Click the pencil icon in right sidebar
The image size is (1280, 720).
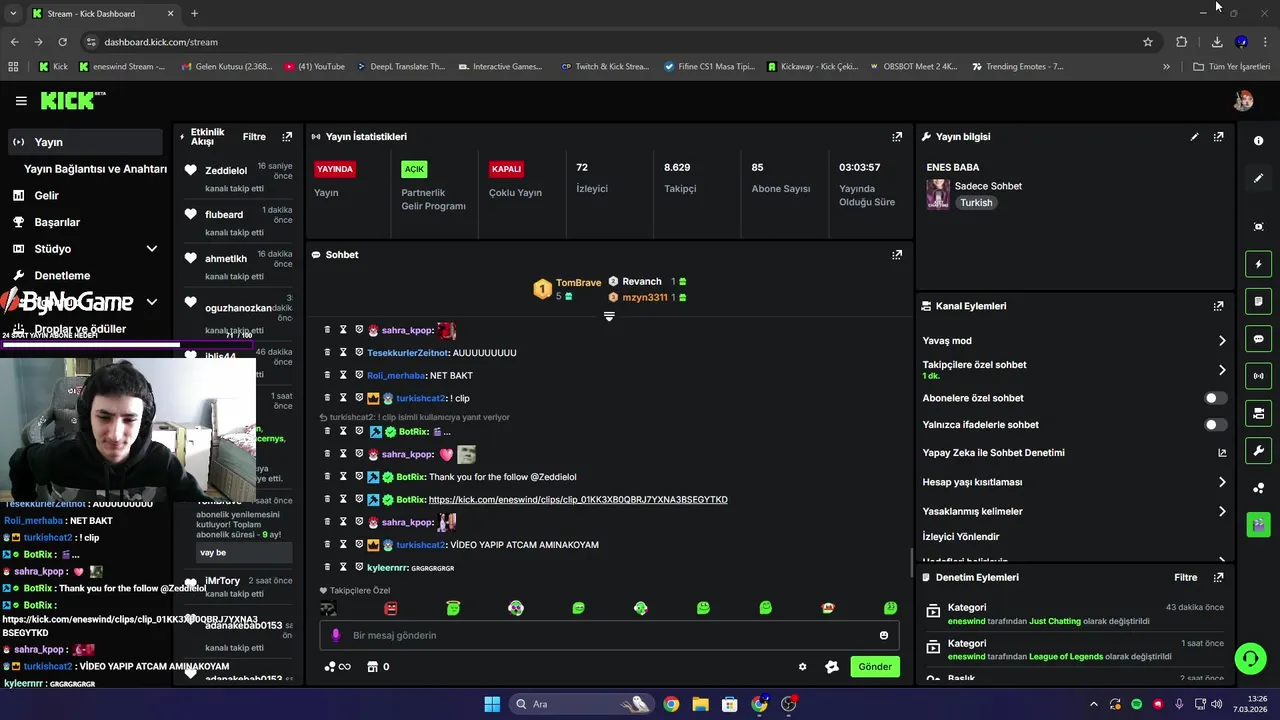point(1259,178)
